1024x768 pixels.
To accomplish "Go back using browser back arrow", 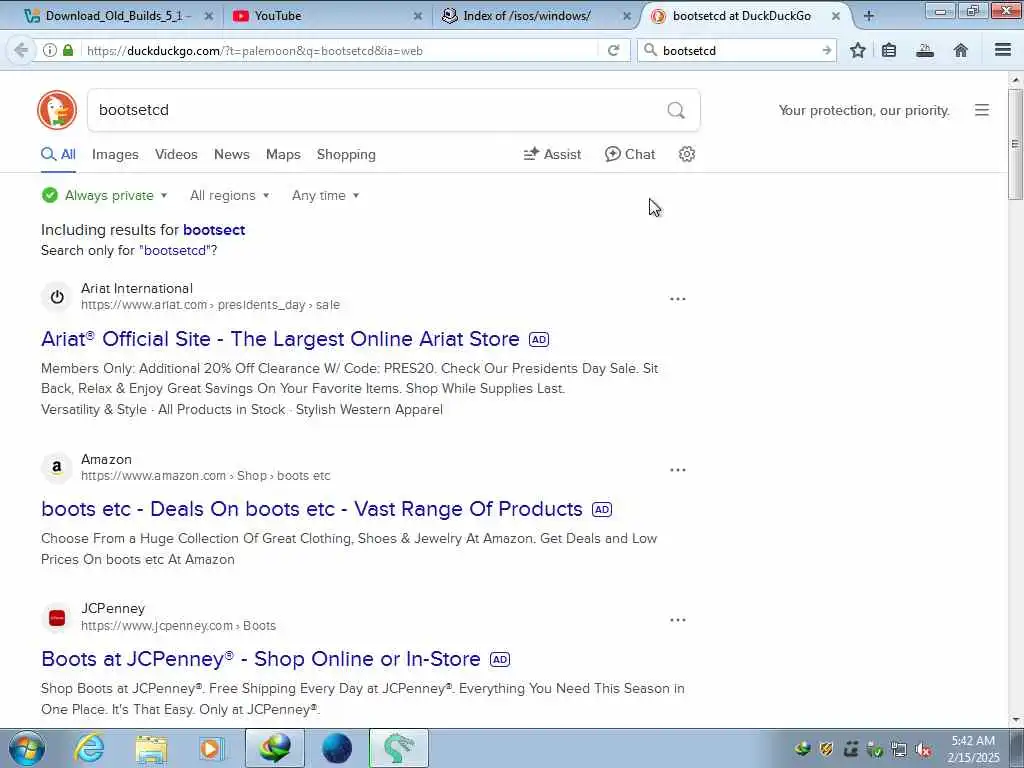I will 21,50.
